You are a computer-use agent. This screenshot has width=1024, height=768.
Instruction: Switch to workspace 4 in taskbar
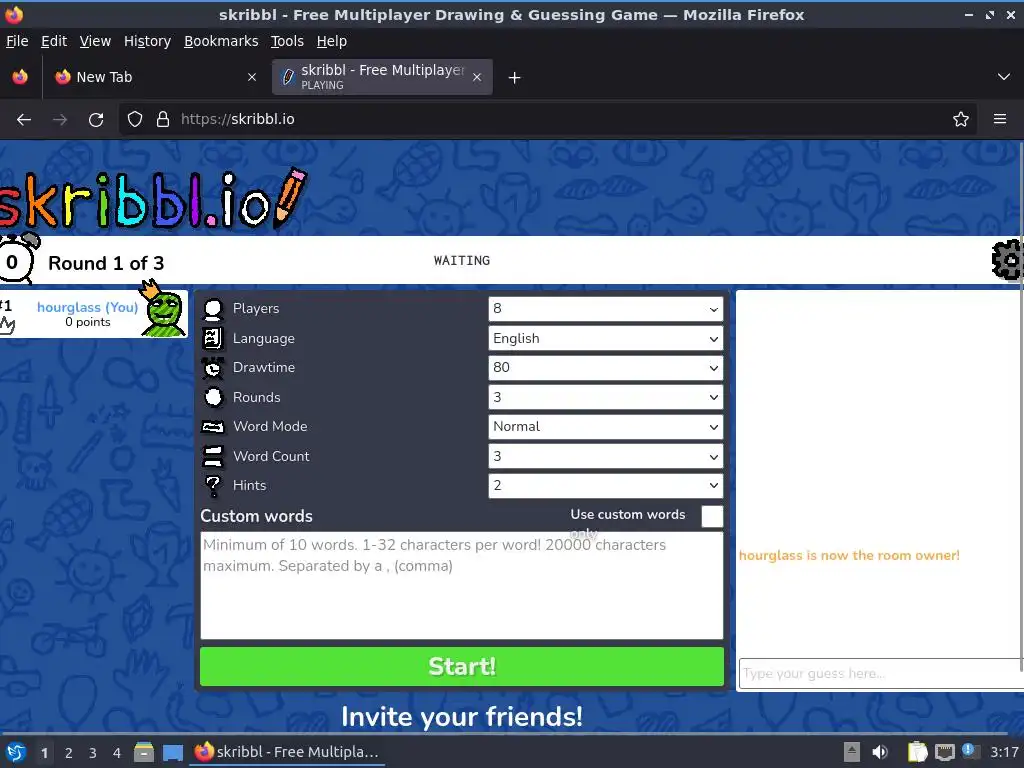pos(117,753)
